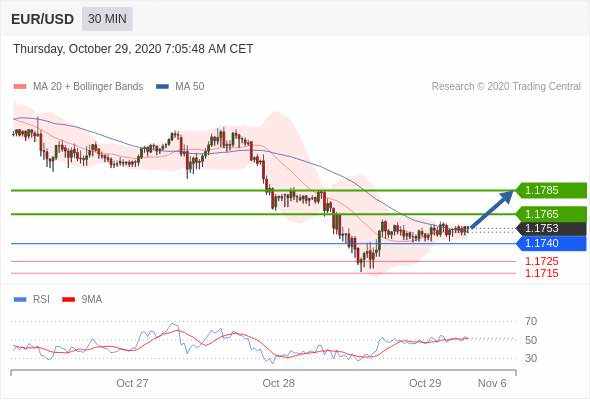This screenshot has height=400, width=590.
Task: Click the Research © 2020 Trading Central credit
Action: [506, 87]
